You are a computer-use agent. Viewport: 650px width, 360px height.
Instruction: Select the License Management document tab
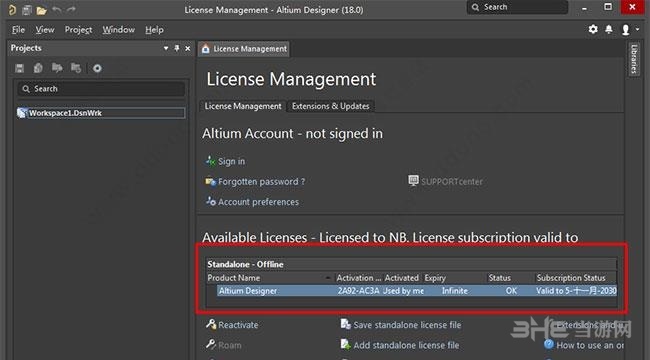coord(244,49)
